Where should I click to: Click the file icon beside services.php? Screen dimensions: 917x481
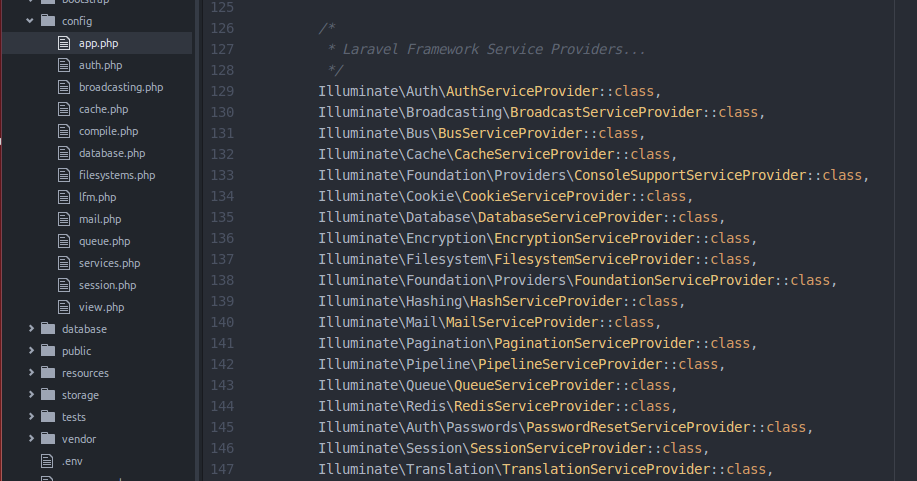[64, 263]
